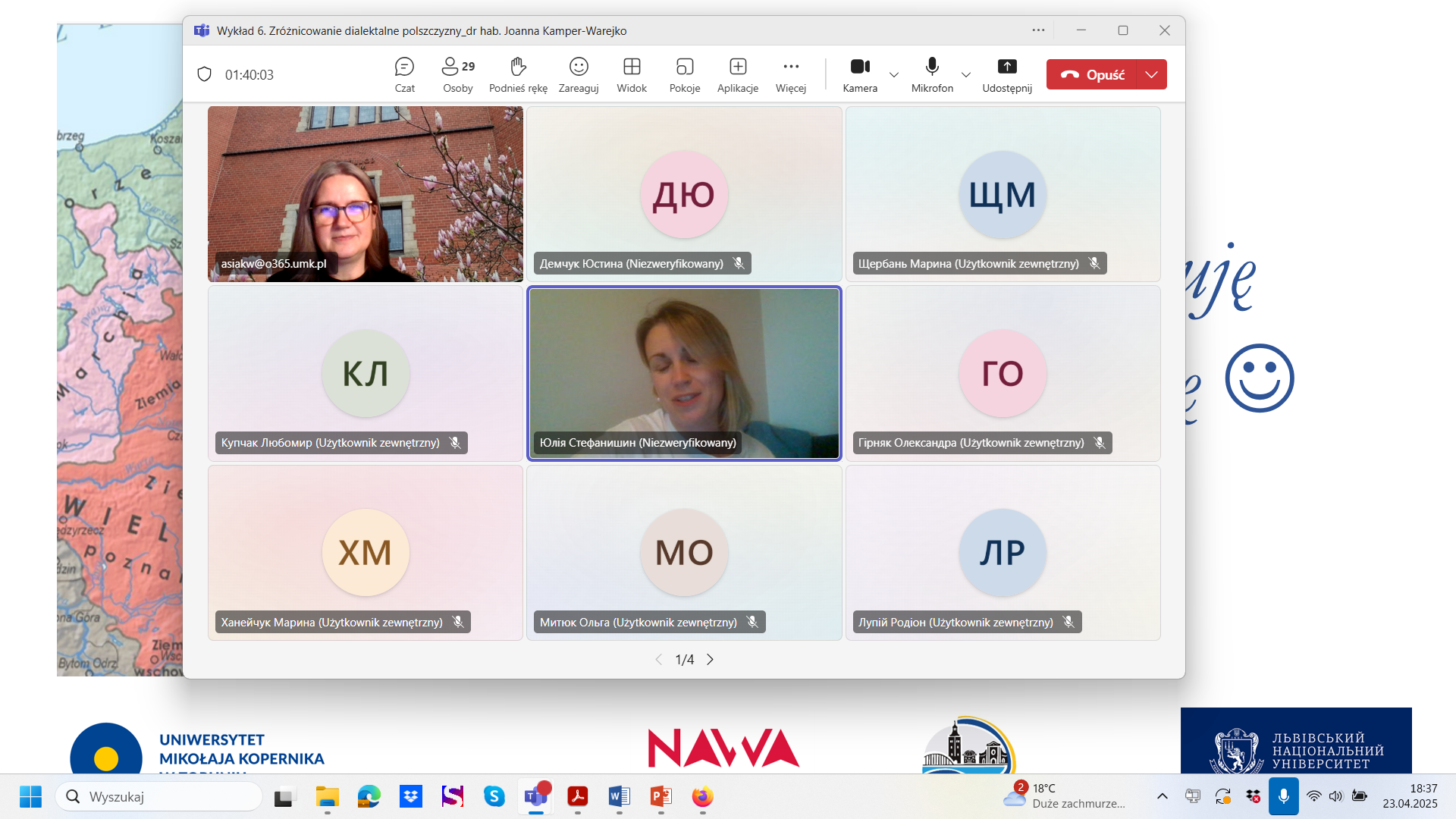Toggle the Kamera on or off

point(860,74)
